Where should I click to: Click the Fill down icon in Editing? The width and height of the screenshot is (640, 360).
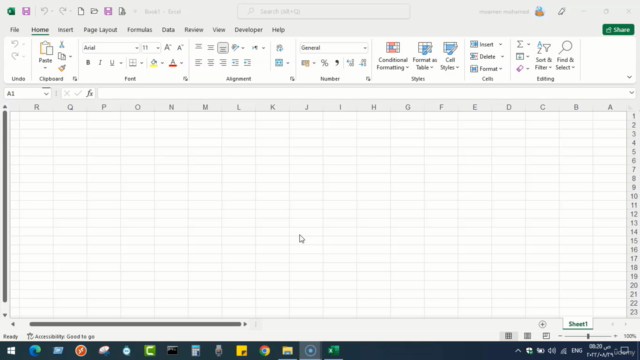tap(520, 56)
